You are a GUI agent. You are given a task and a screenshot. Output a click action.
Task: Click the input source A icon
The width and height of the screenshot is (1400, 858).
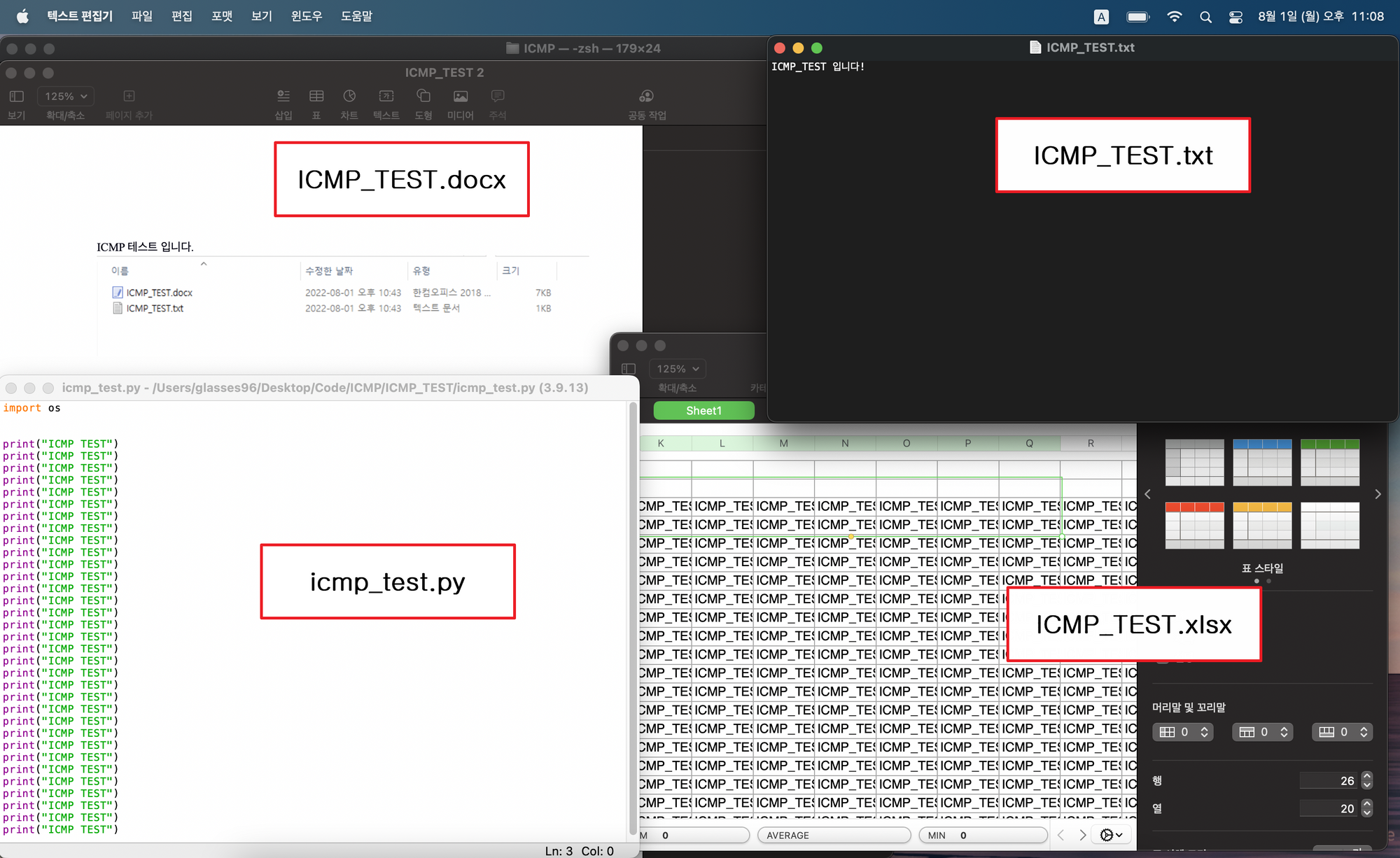tap(1101, 17)
